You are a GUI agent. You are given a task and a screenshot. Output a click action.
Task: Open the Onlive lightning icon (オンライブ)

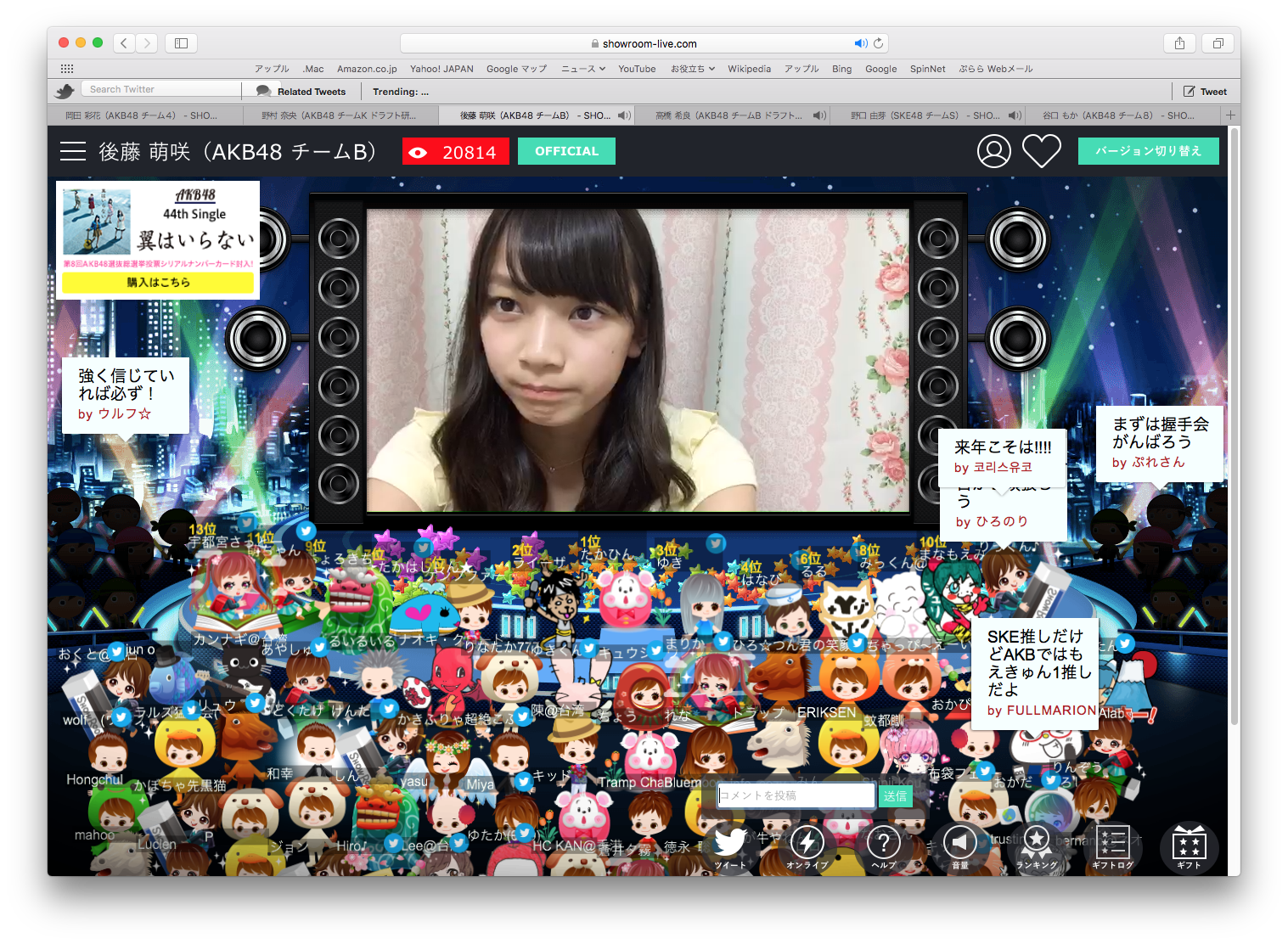pos(807,847)
